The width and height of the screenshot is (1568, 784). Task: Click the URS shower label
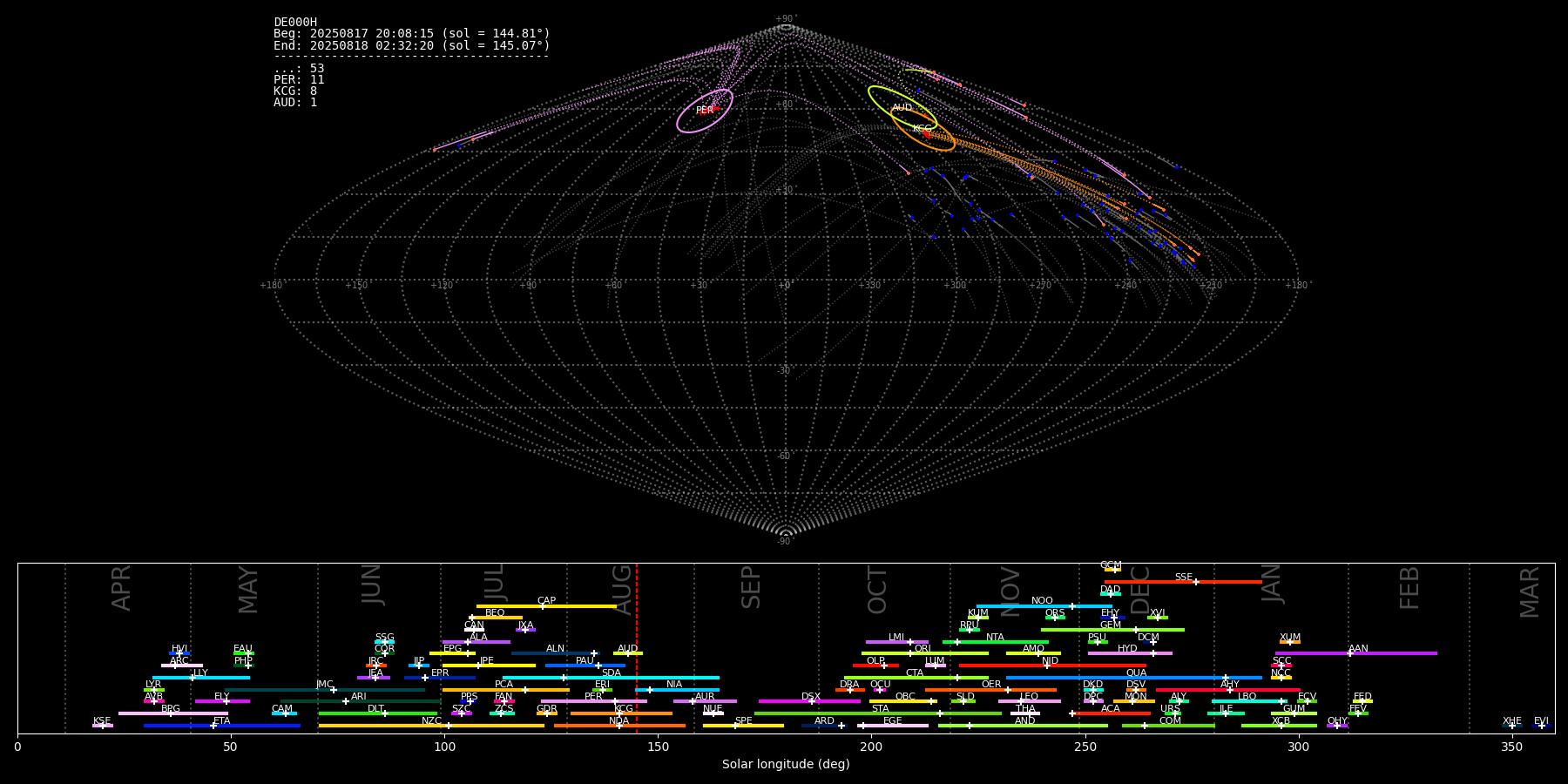[1170, 709]
